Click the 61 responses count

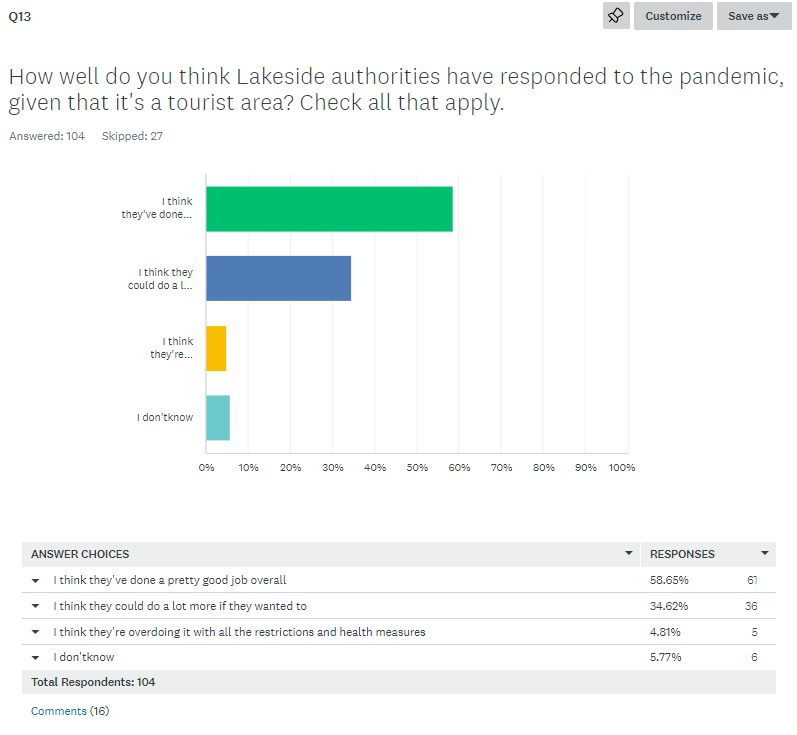click(x=752, y=580)
